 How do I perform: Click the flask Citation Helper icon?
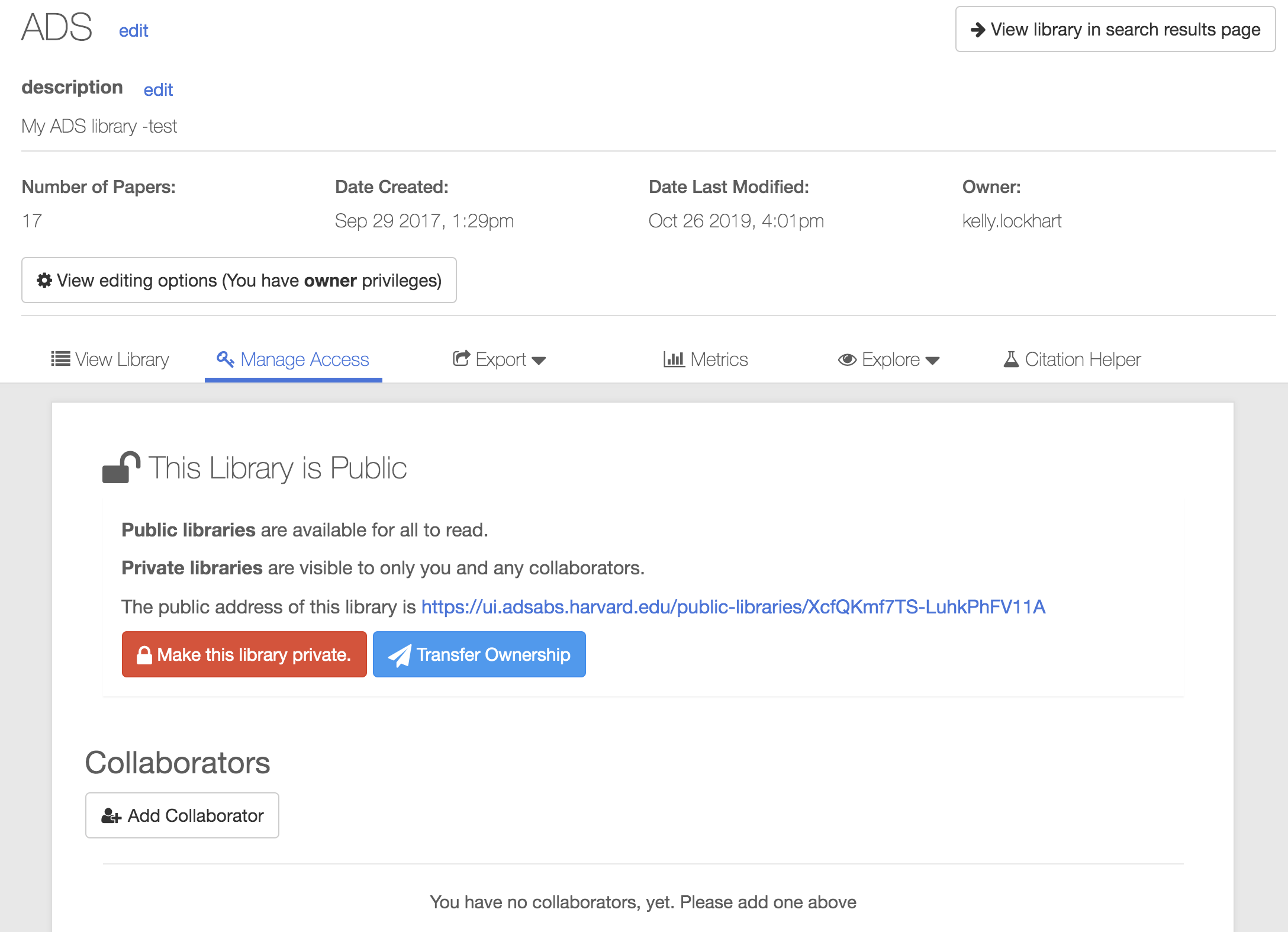[1011, 359]
